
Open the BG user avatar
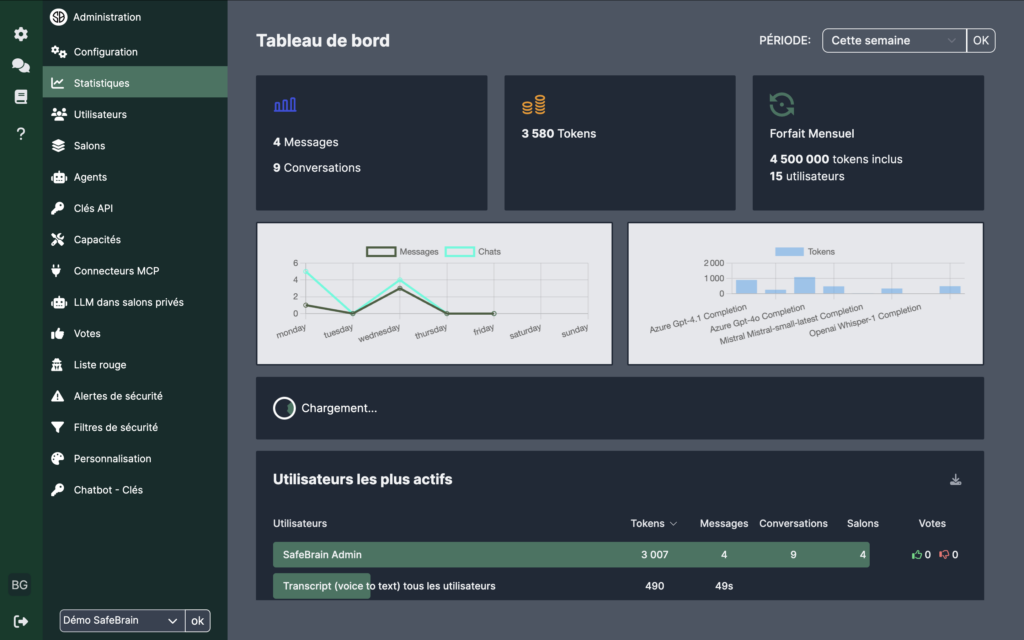tap(20, 584)
